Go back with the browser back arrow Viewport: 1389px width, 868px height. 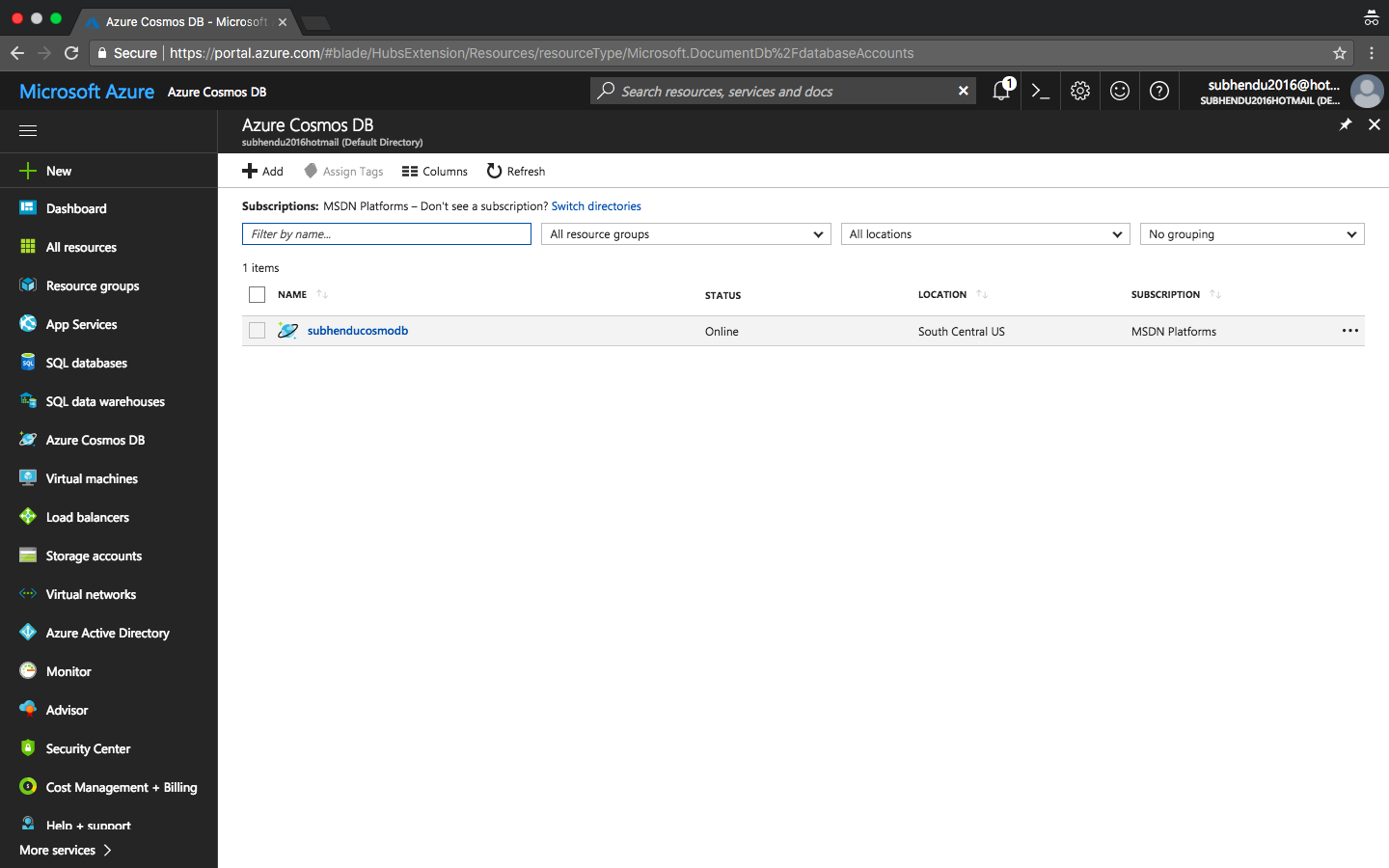click(17, 53)
